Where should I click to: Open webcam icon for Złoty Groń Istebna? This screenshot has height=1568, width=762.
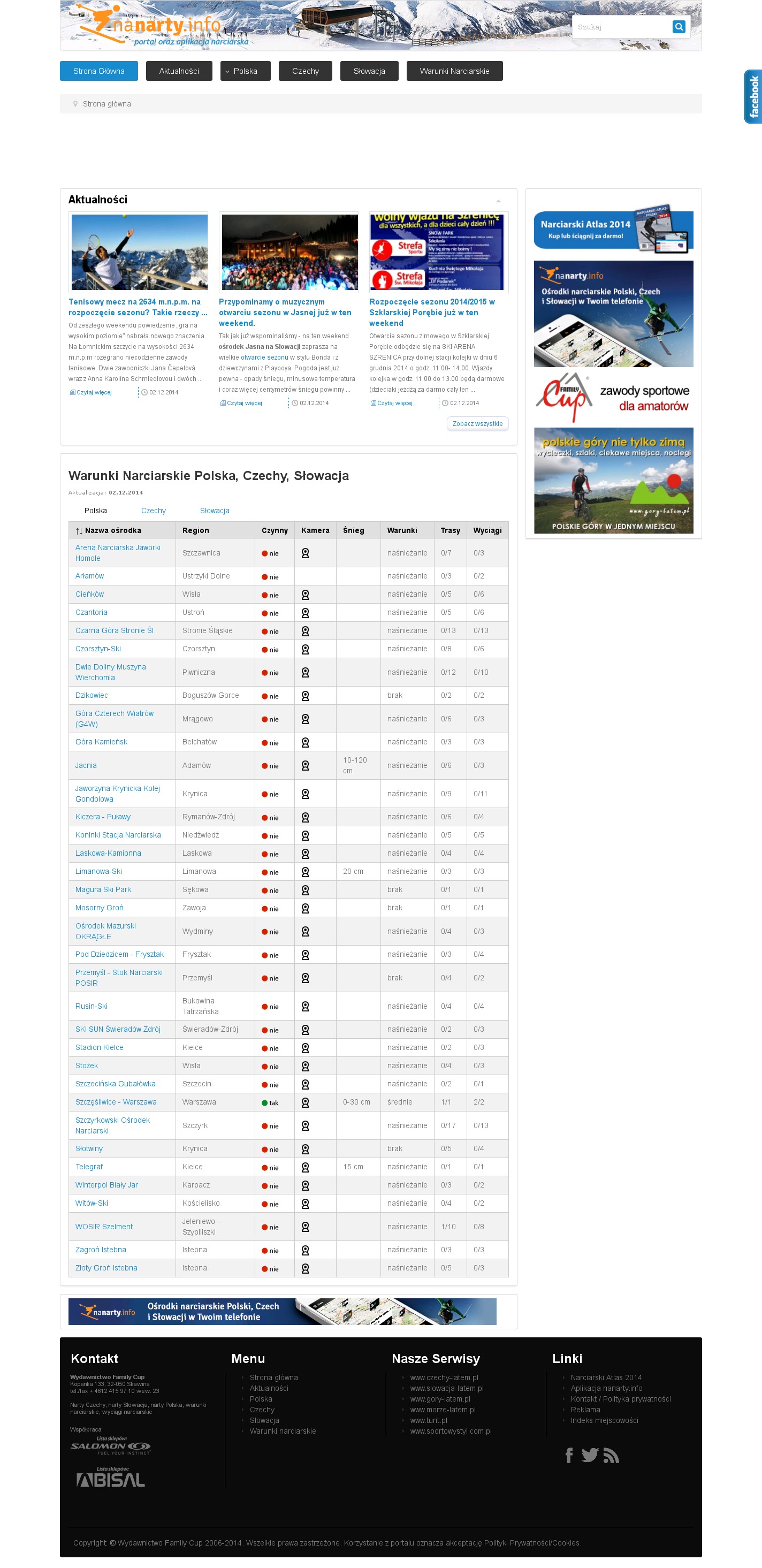(305, 1268)
